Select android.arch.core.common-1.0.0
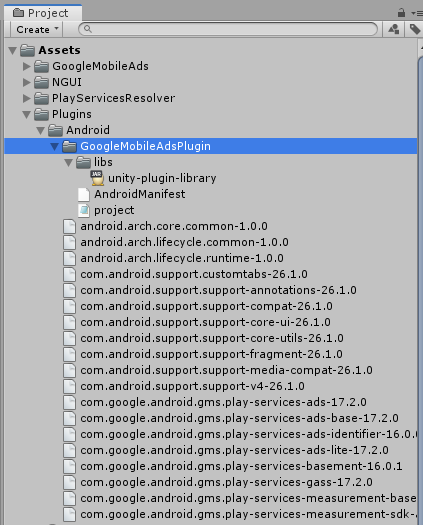423x525 pixels. click(x=174, y=226)
